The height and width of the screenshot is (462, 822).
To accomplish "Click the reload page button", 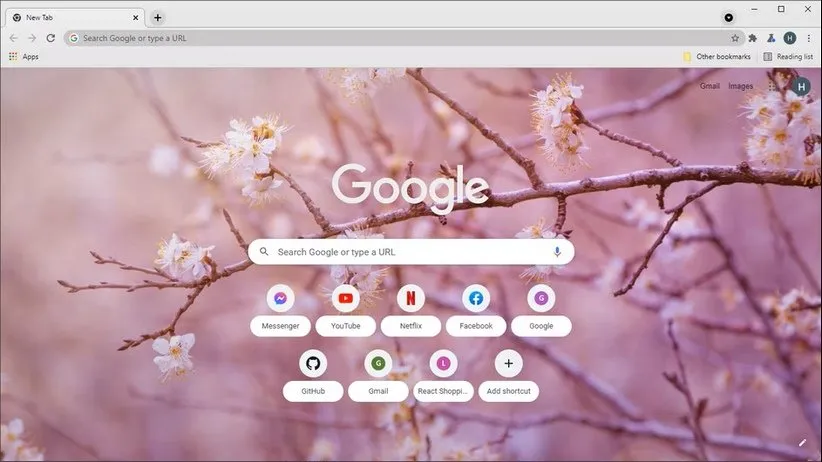I will (50, 38).
